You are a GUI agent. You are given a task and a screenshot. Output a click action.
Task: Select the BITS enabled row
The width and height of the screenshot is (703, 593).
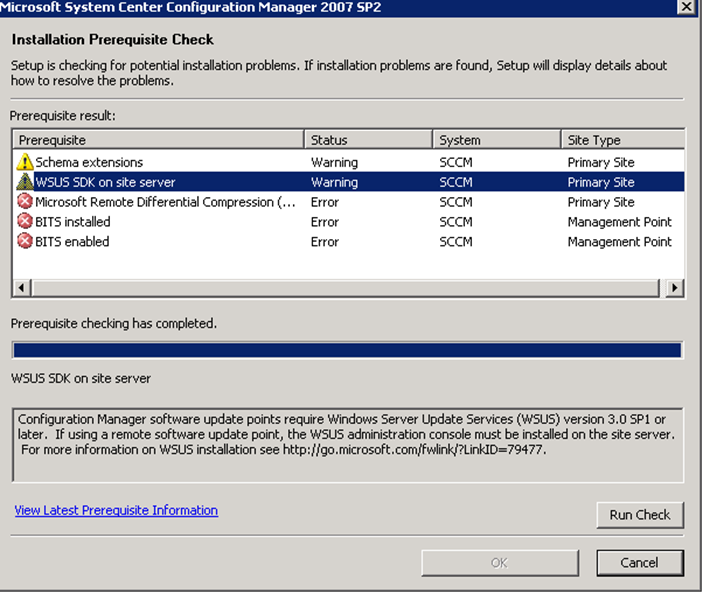pyautogui.click(x=349, y=241)
